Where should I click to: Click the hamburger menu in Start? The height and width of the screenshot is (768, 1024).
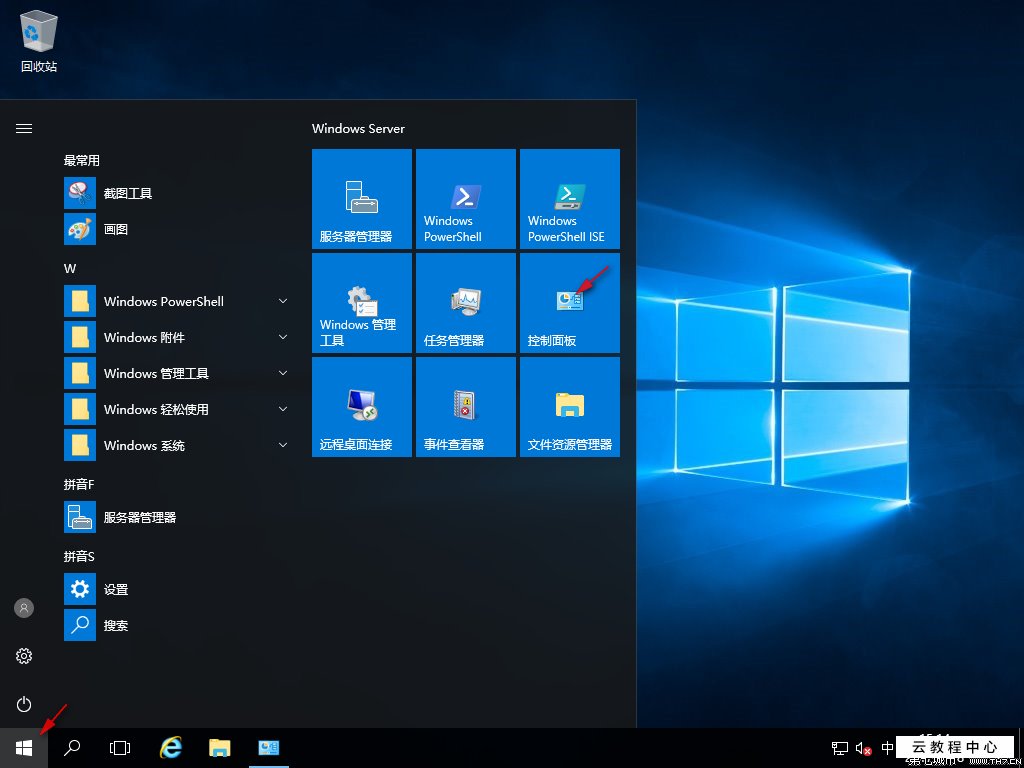pos(24,129)
